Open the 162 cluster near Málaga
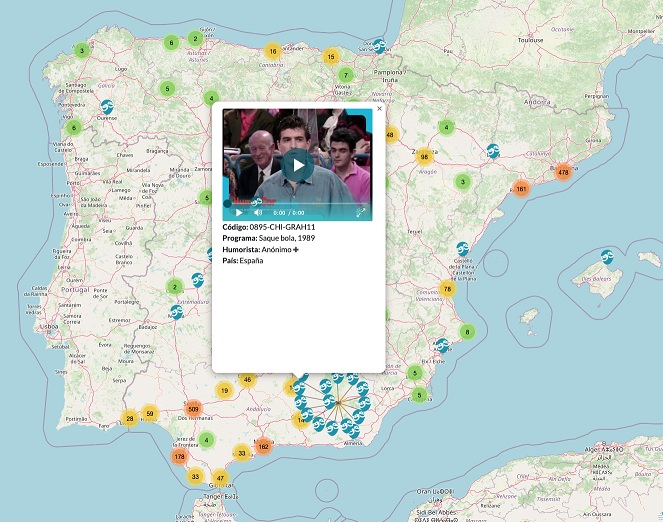The height and width of the screenshot is (522, 663). pyautogui.click(x=263, y=446)
